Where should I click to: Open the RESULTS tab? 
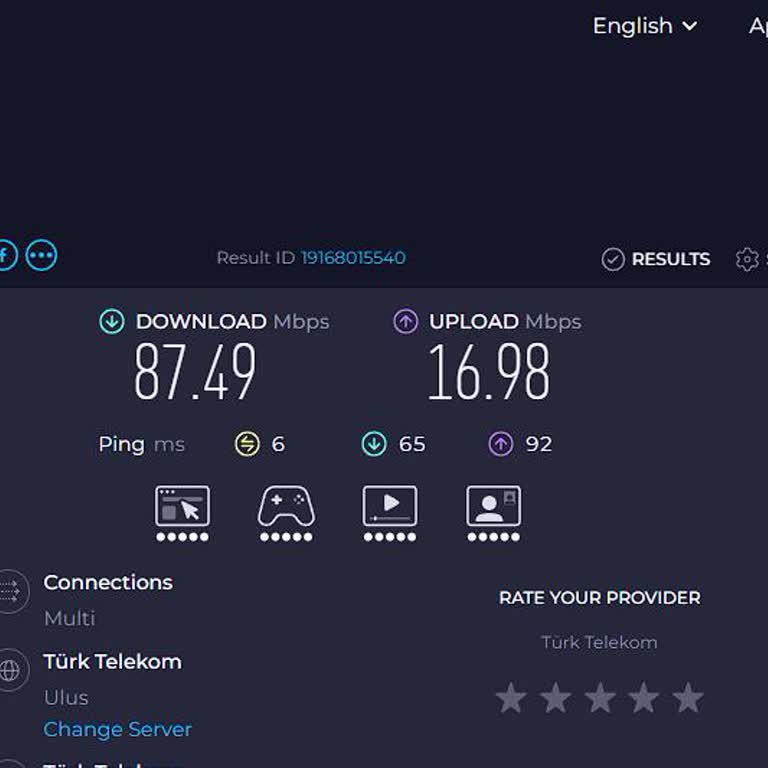pos(656,259)
